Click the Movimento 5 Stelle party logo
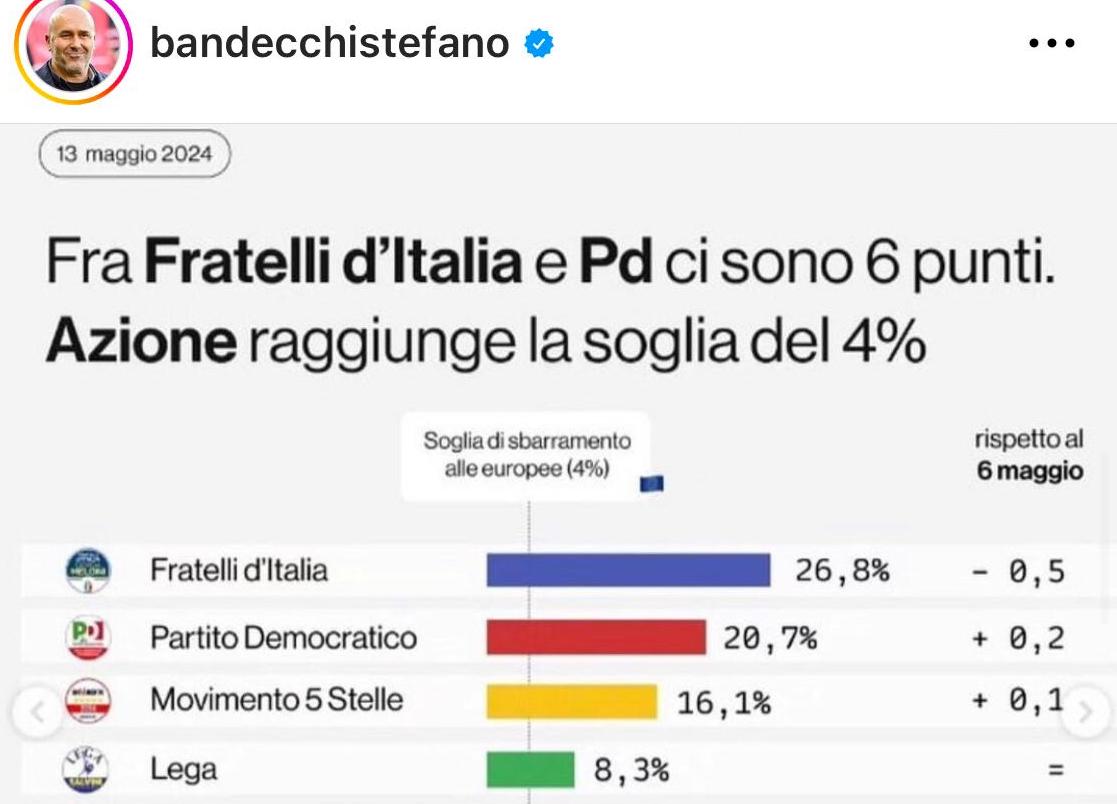Image resolution: width=1117 pixels, height=804 pixels. click(88, 701)
